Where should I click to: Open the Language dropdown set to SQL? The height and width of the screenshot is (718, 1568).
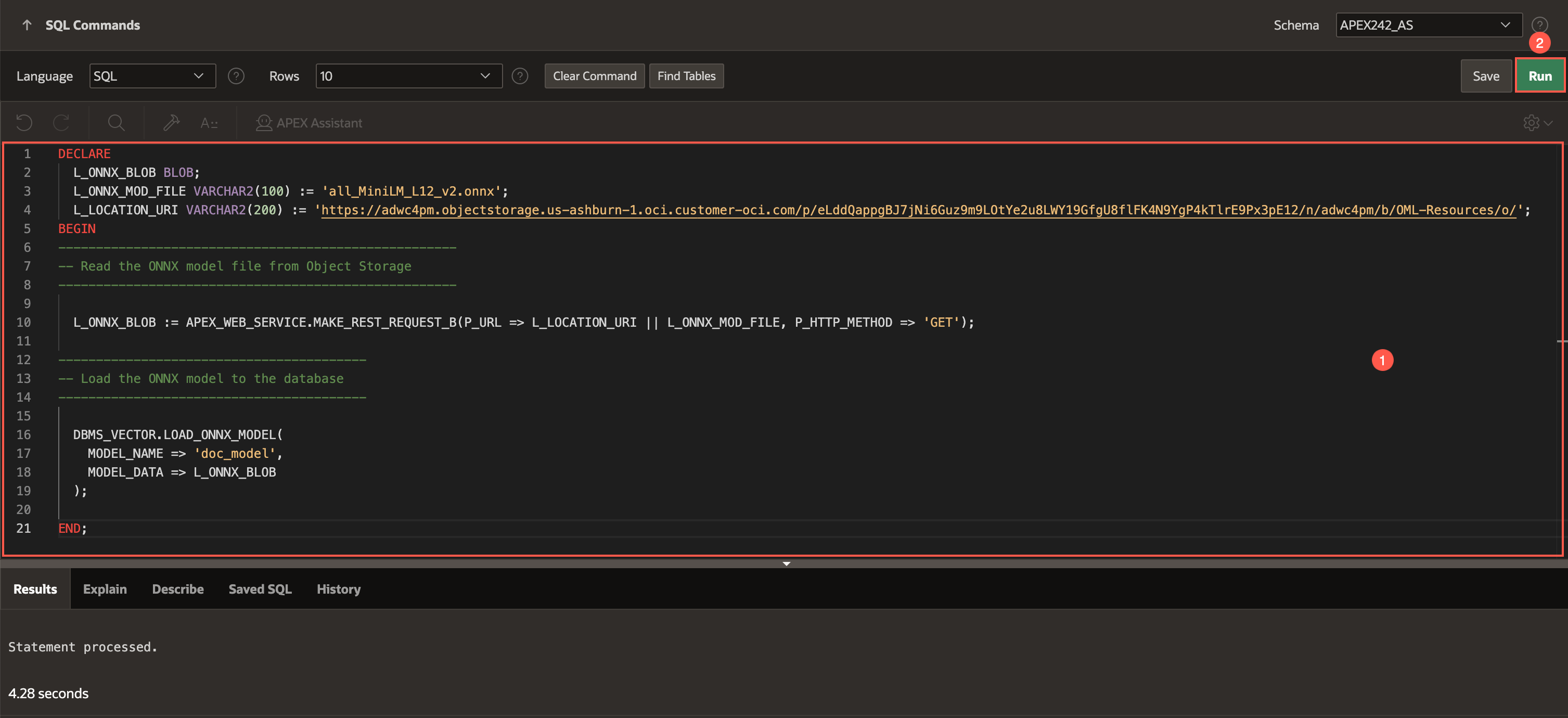(153, 76)
